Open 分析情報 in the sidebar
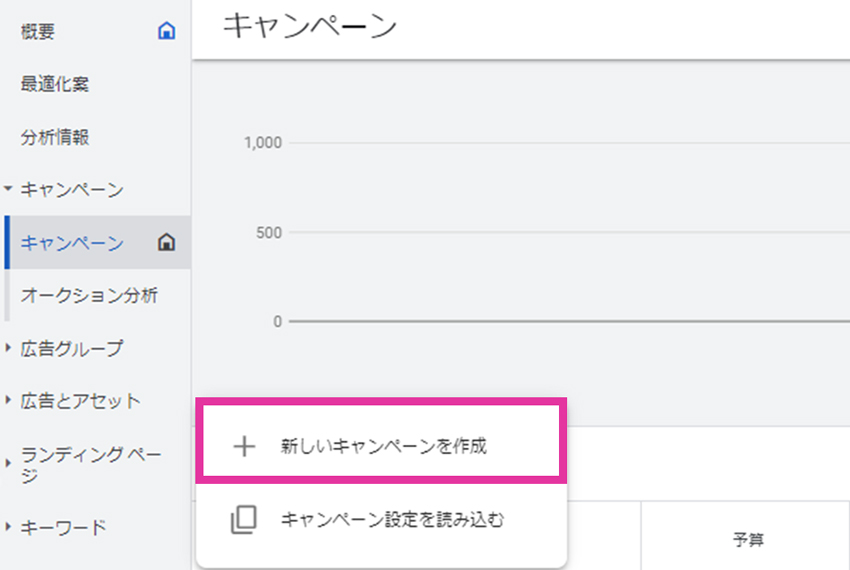This screenshot has height=570, width=850. point(55,137)
